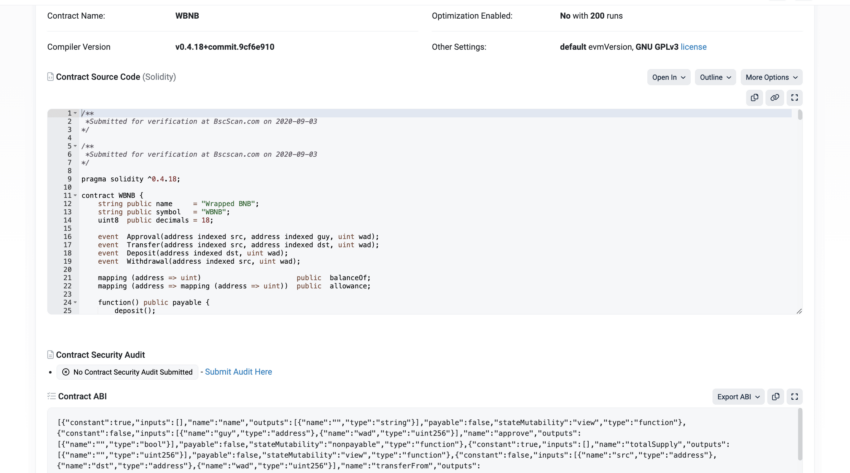
Task: Click the event Transfer code line
Action: (x=239, y=245)
